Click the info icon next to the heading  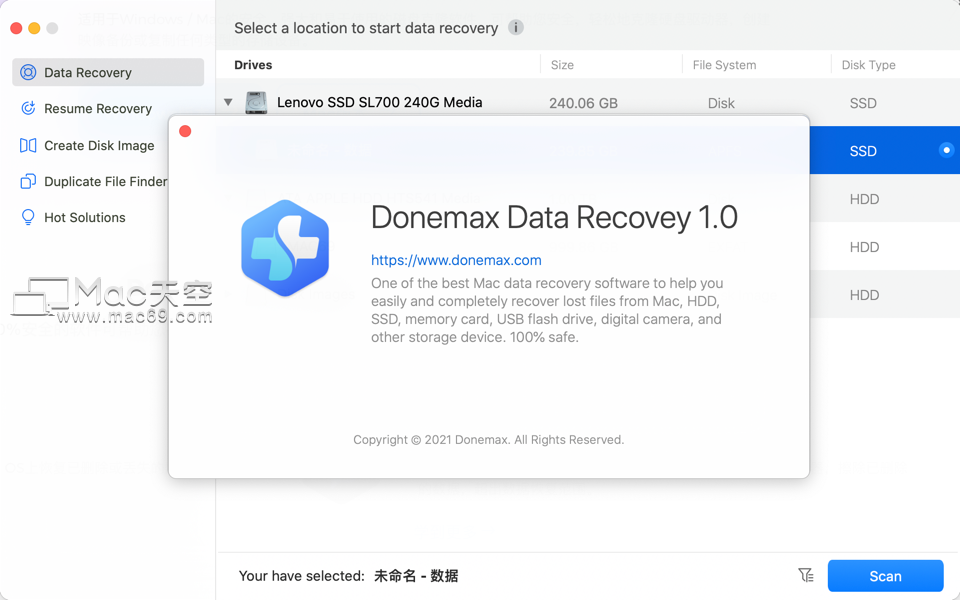click(516, 28)
